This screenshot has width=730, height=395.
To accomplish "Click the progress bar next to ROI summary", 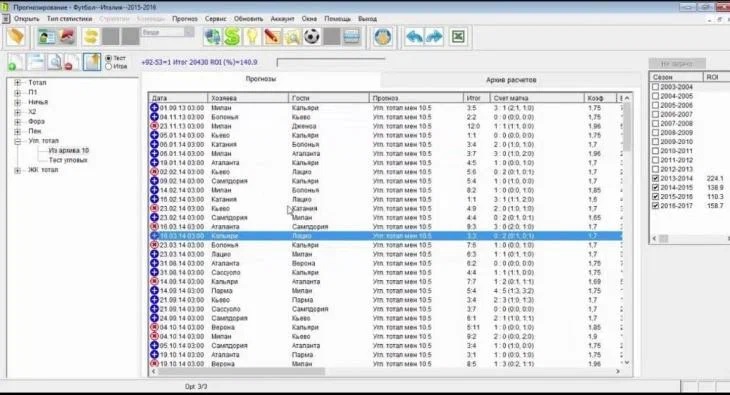I will pos(331,62).
